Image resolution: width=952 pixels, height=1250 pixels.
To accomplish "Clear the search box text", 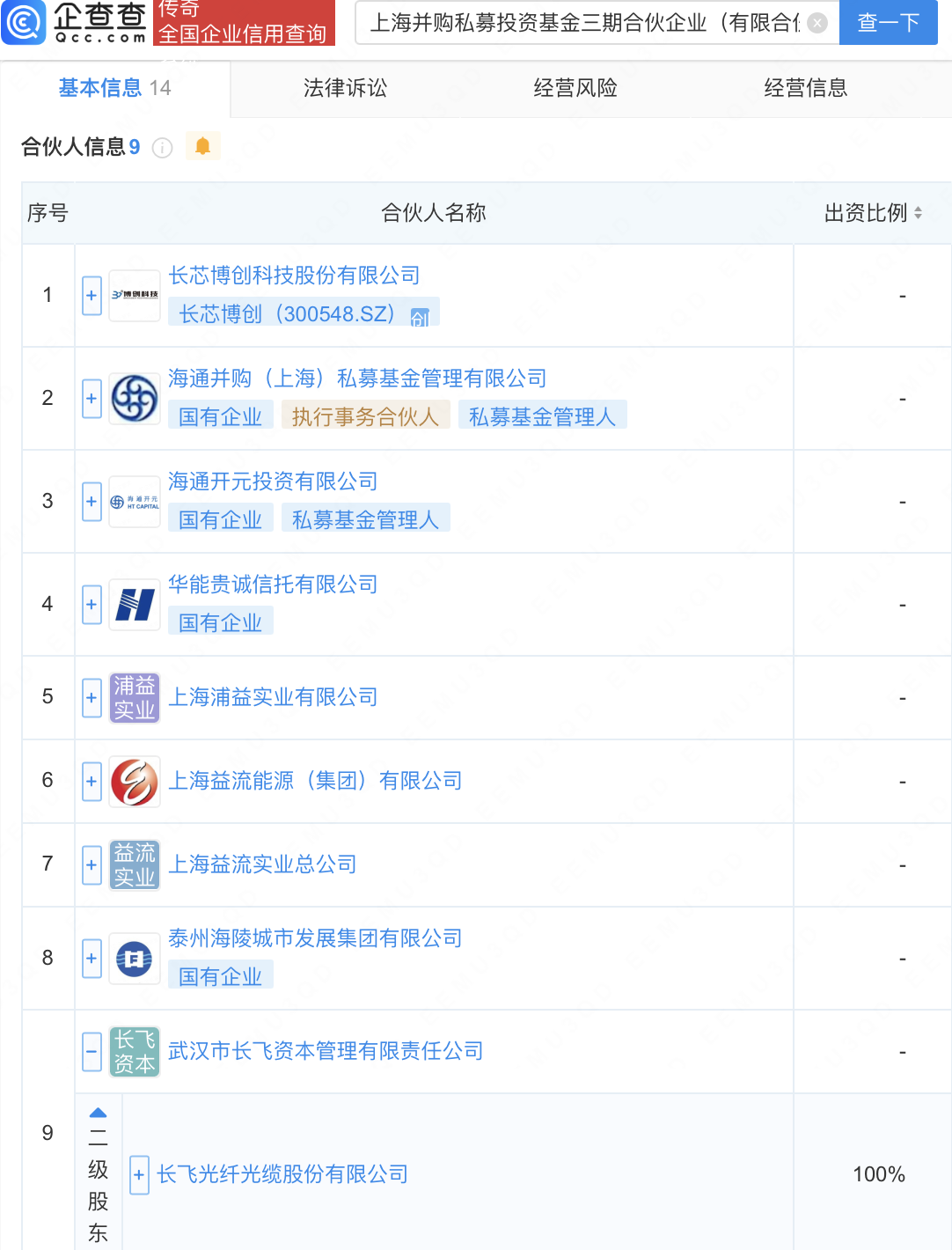I will point(817,23).
